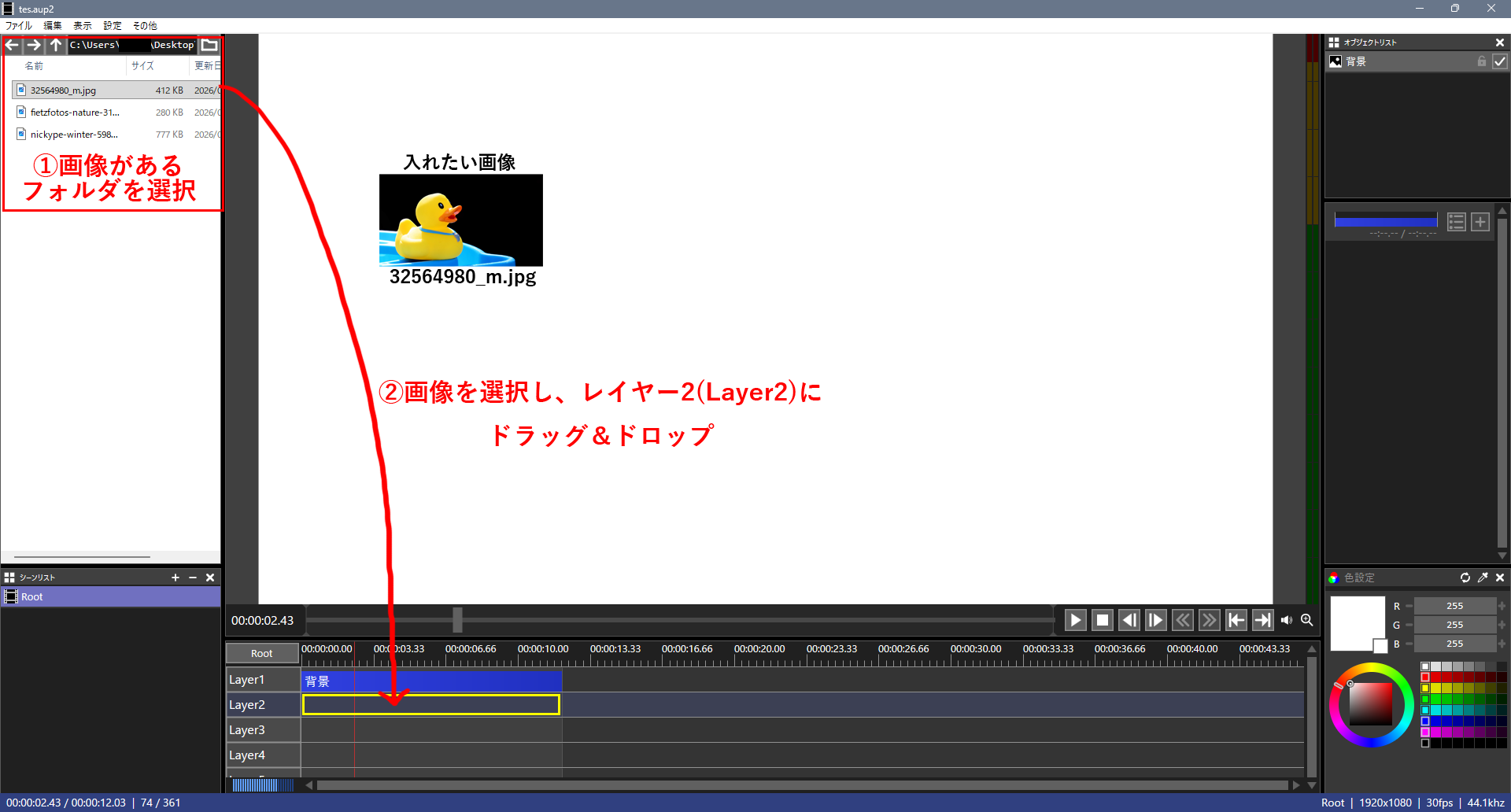Click the speaker volume icon
The height and width of the screenshot is (812, 1511).
pyautogui.click(x=1287, y=620)
